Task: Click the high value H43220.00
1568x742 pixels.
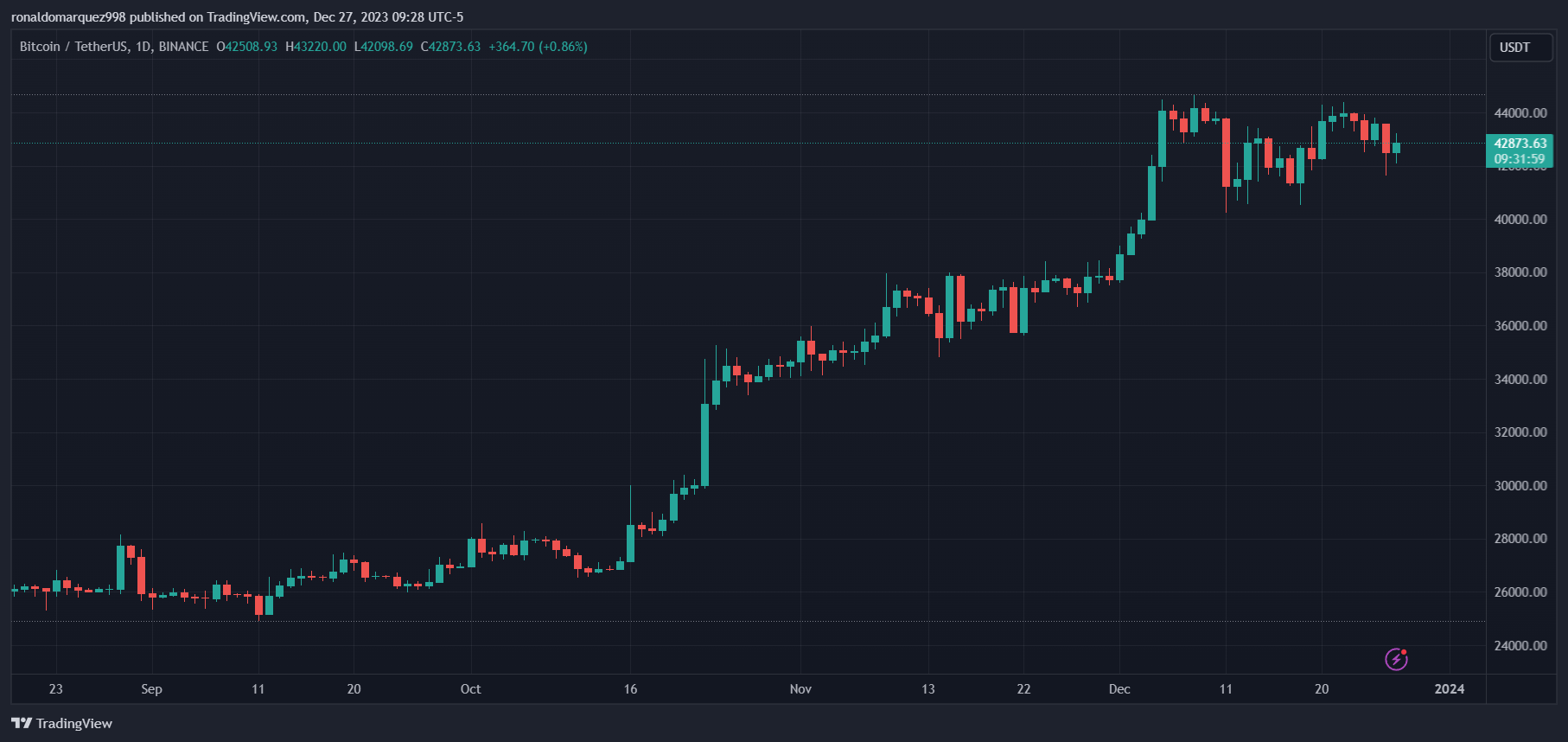Action: (316, 47)
